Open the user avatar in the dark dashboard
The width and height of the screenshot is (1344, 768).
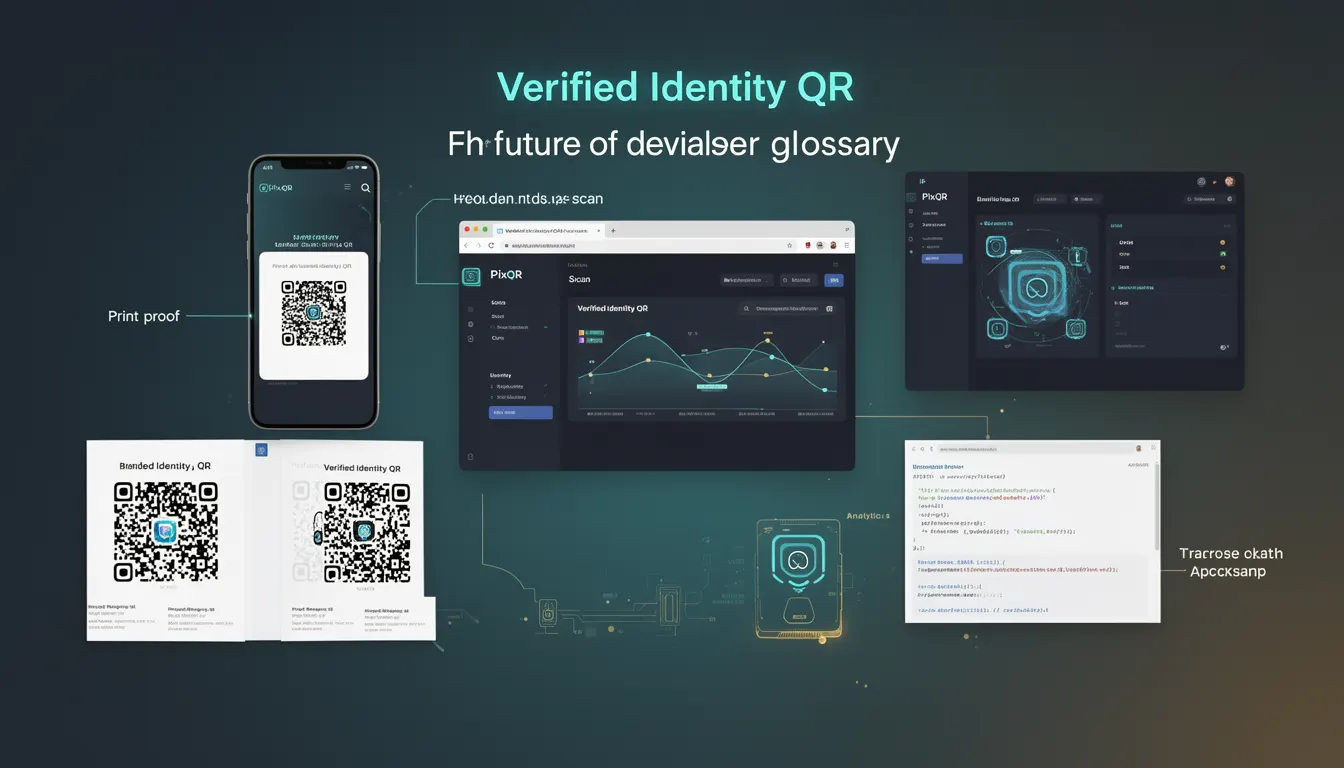(1230, 181)
